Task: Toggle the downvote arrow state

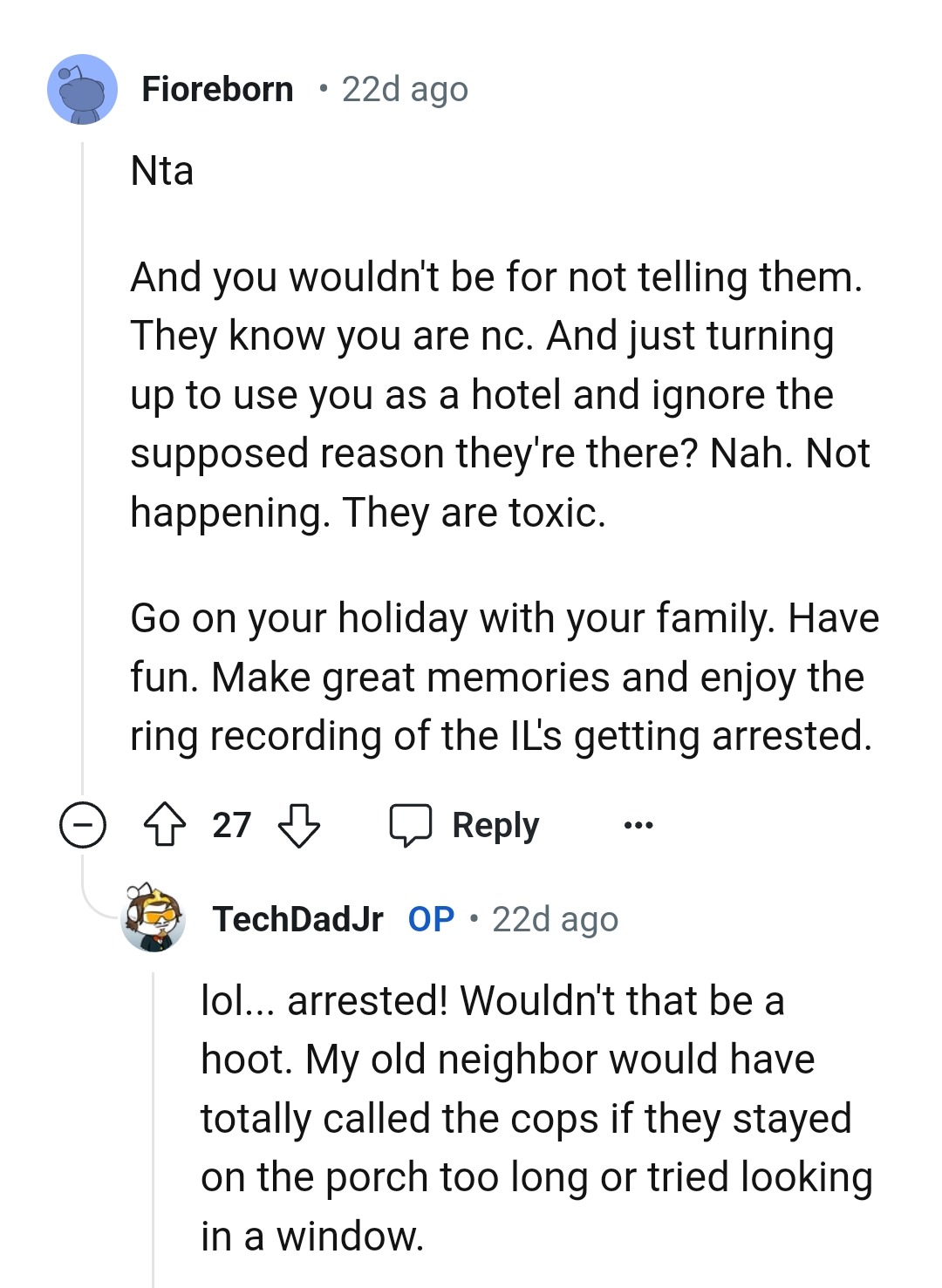Action: point(297,824)
